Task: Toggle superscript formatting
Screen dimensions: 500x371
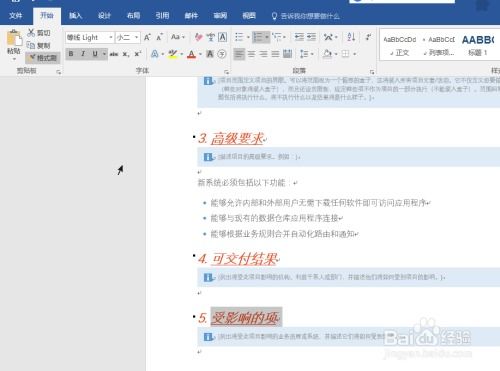Action: [x=138, y=54]
